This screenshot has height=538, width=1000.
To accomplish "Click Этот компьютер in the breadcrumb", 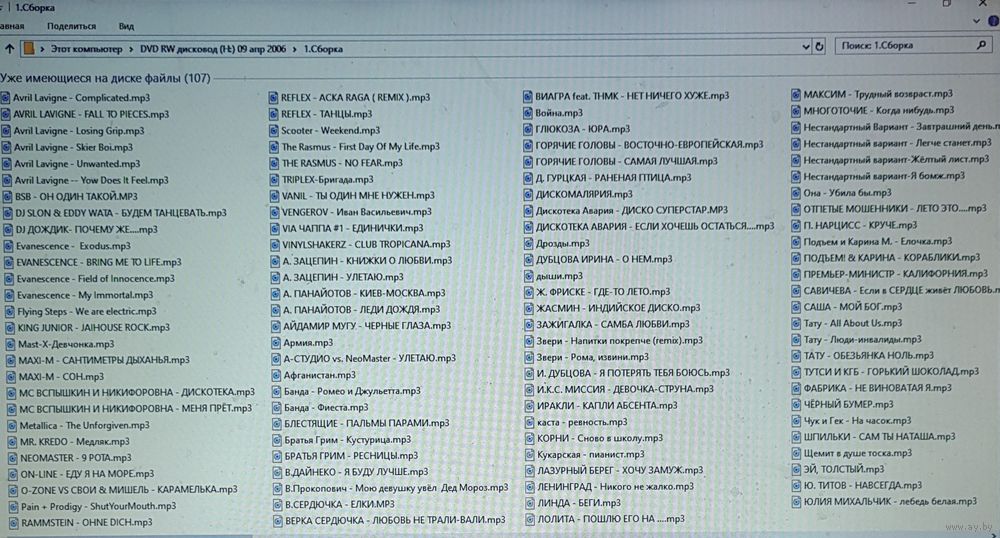I will (x=87, y=48).
